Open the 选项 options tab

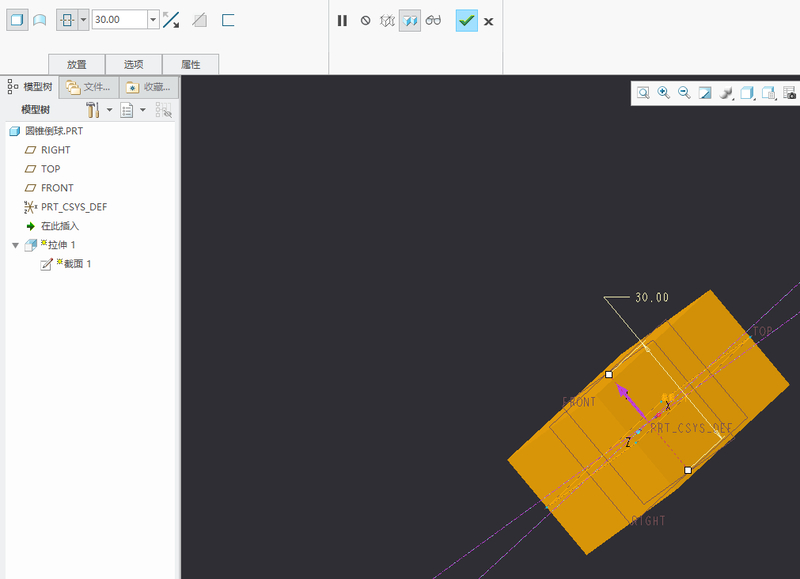pyautogui.click(x=134, y=64)
